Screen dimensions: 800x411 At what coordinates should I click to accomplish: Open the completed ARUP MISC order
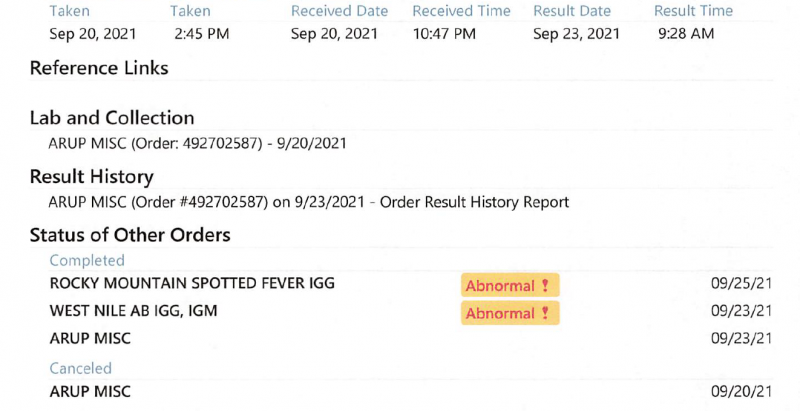(90, 339)
